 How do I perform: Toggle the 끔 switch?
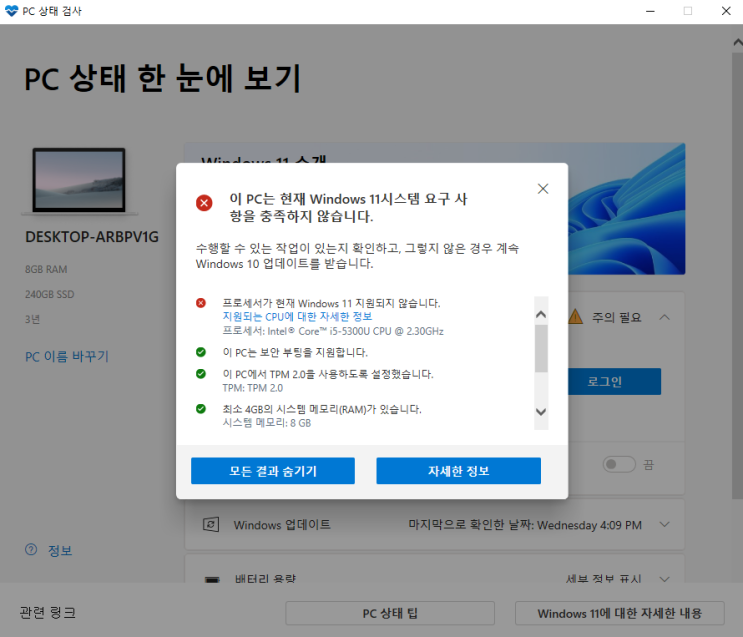(619, 464)
